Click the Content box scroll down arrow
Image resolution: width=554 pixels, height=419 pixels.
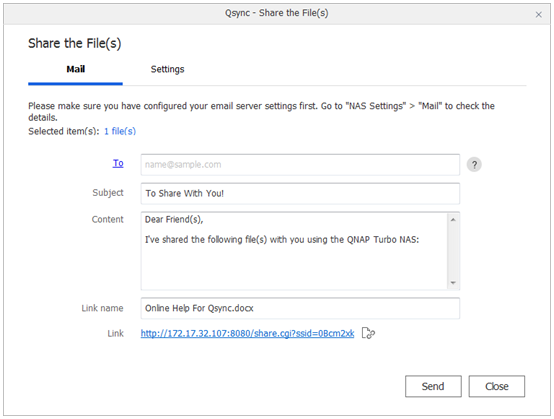(453, 283)
